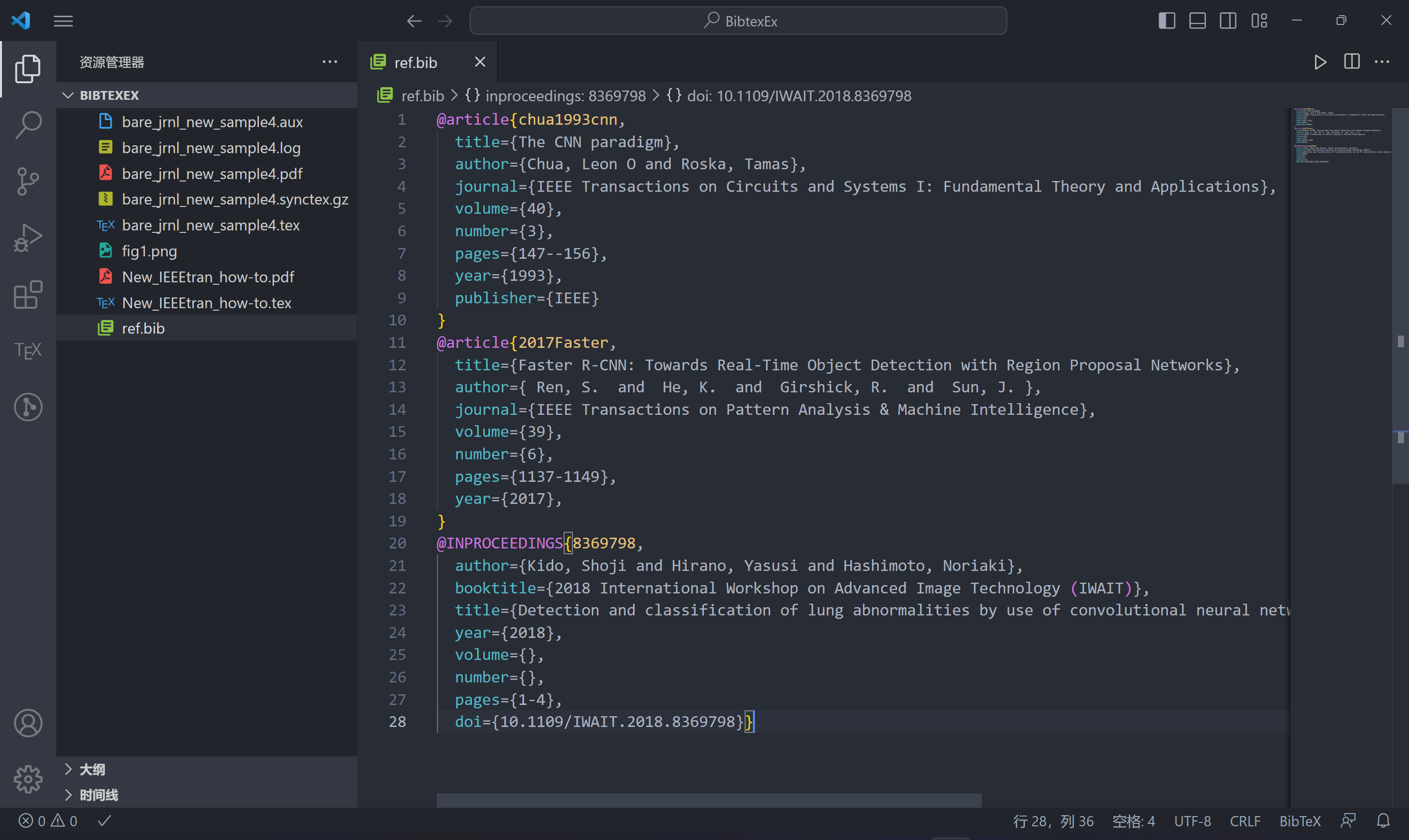Screen dimensions: 1409x840
Task: Open Explorer Views and More Actions ellipsis
Action: (x=330, y=62)
